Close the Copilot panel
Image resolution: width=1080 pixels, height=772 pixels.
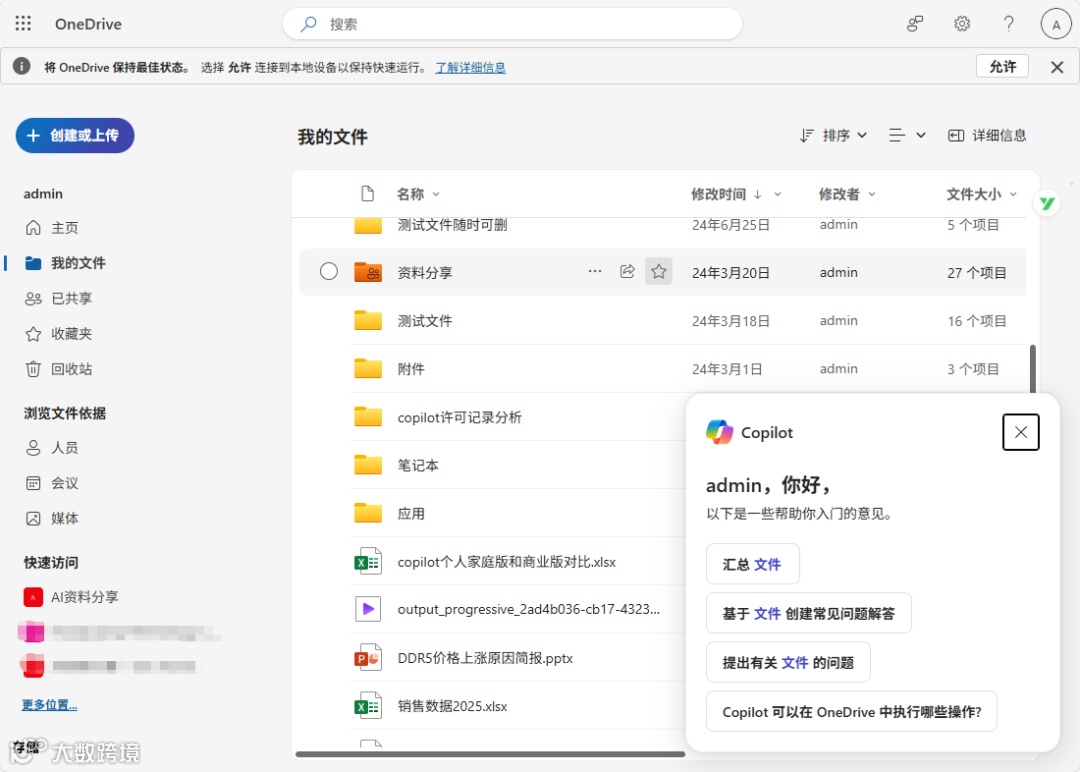point(1021,432)
